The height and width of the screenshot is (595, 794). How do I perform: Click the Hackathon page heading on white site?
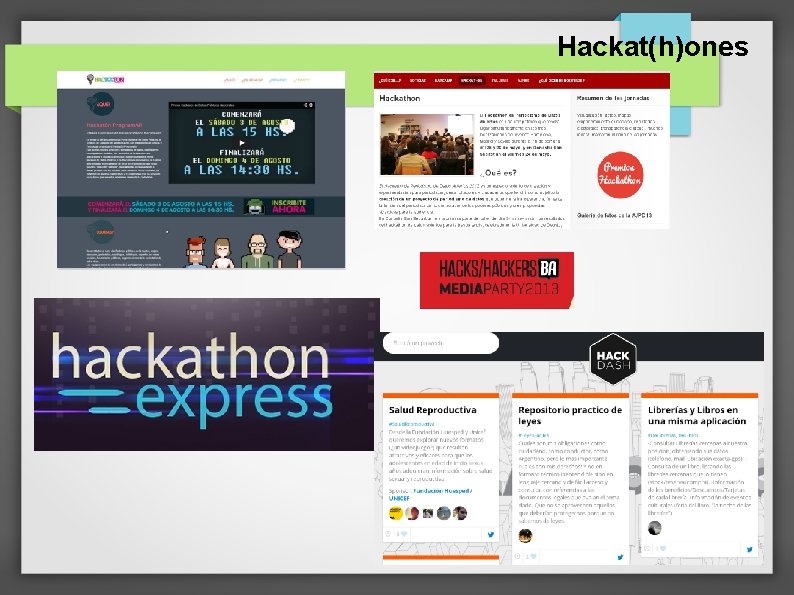tap(400, 98)
